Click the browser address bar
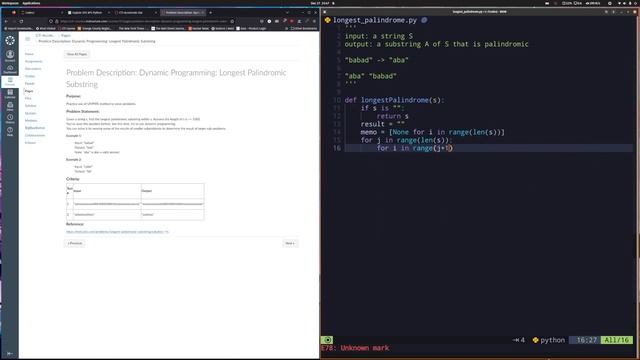 [143, 21]
